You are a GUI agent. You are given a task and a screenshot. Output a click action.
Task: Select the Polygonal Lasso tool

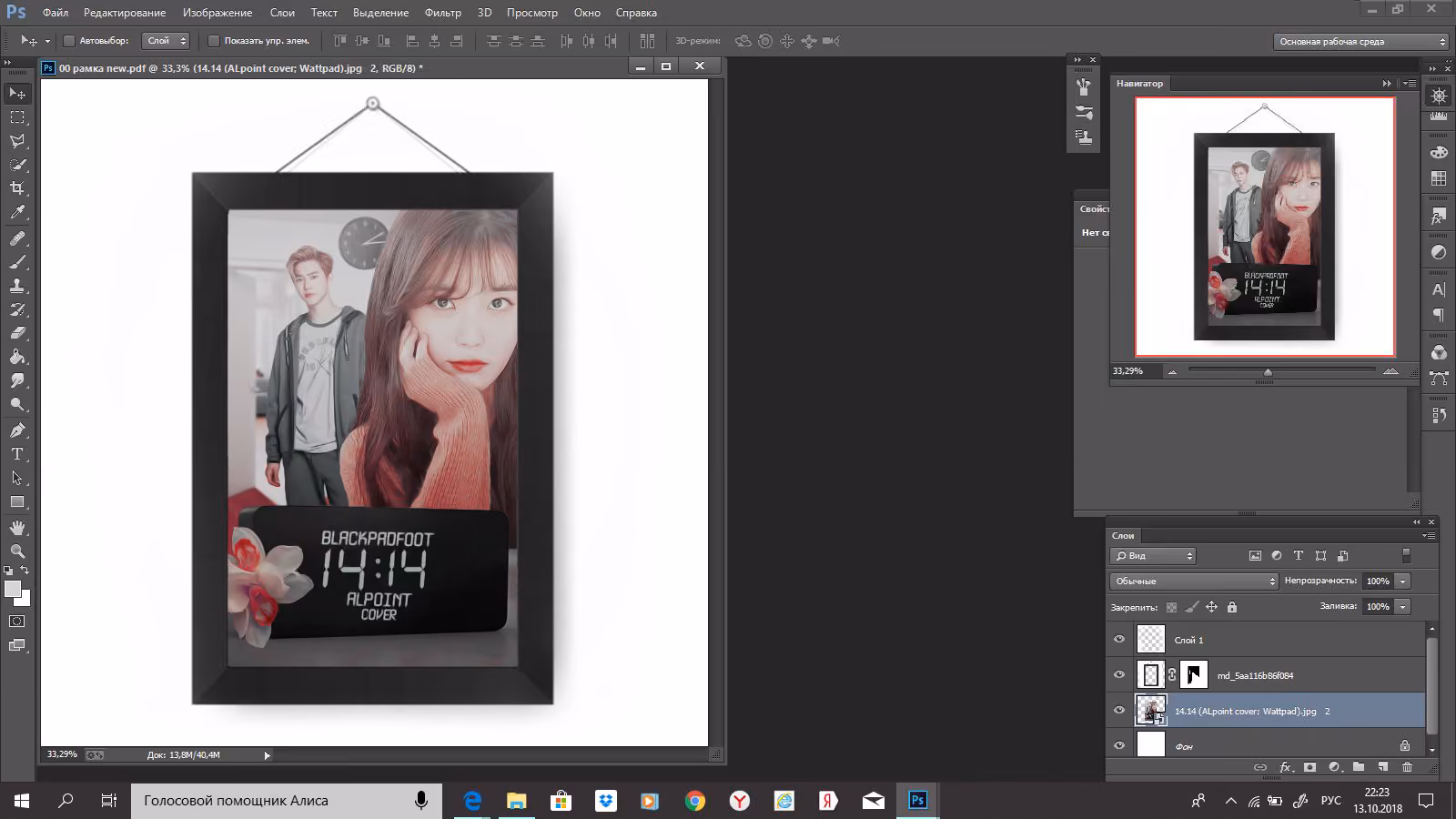(x=17, y=141)
